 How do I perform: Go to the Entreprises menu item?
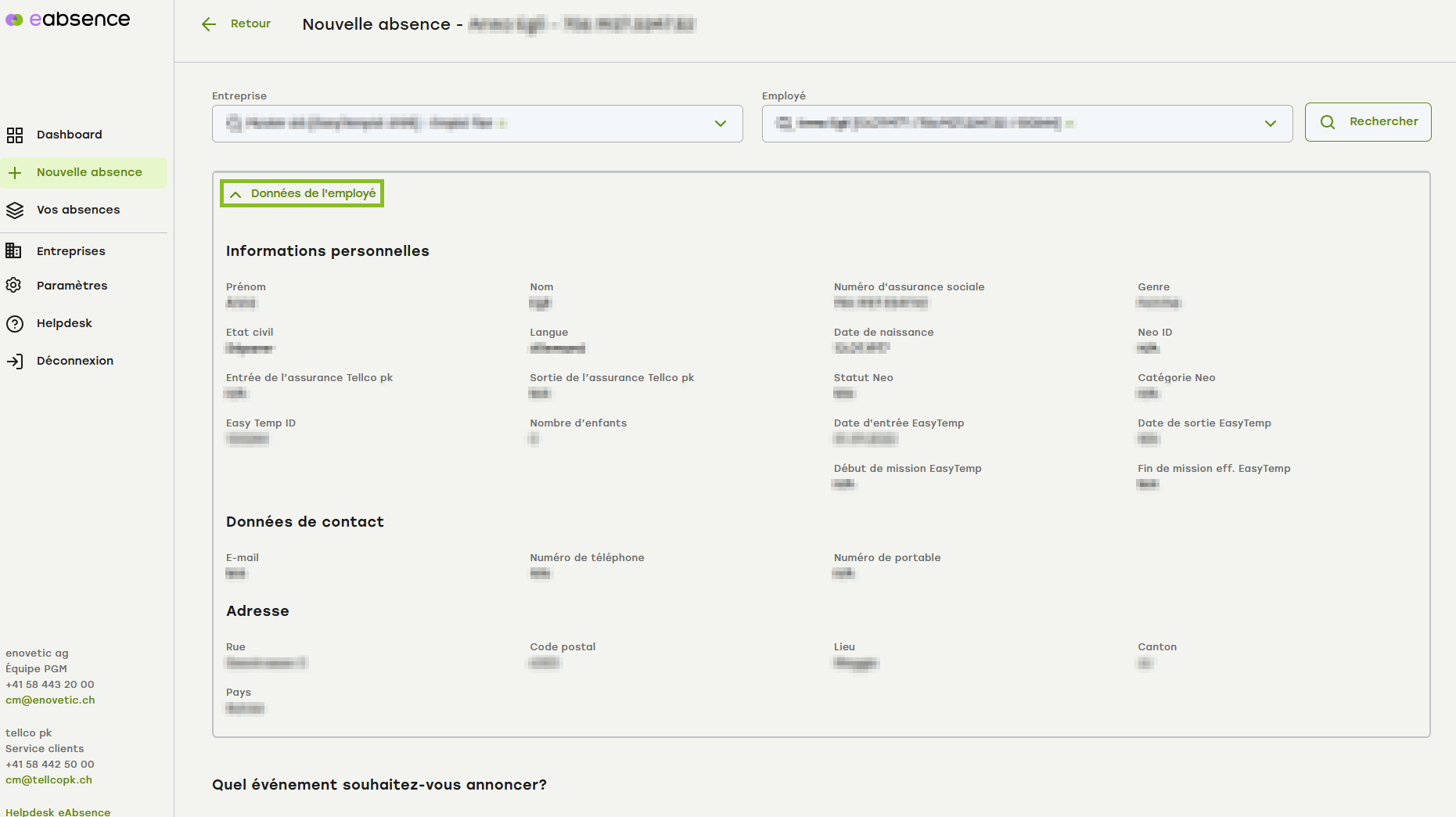coord(70,251)
